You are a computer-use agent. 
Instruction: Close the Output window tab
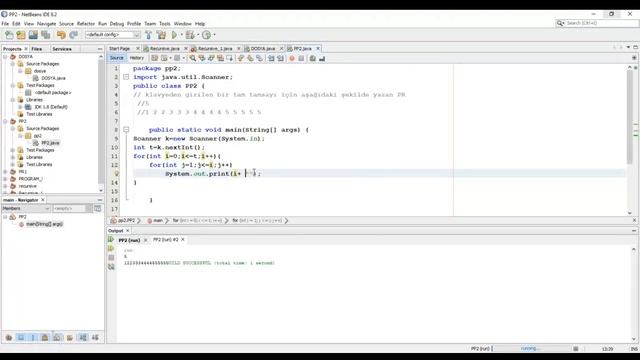127,231
